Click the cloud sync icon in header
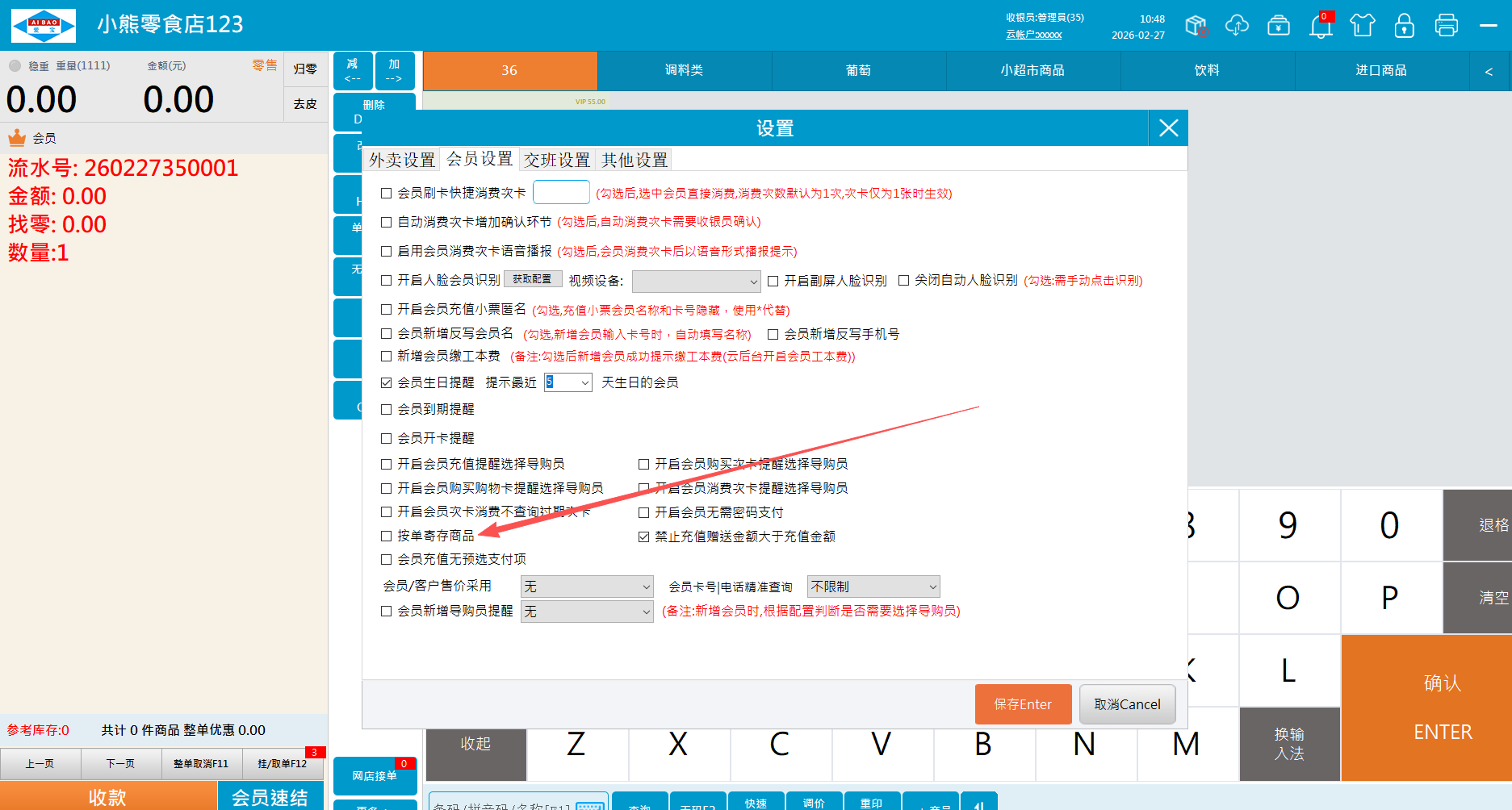 pos(1237,26)
